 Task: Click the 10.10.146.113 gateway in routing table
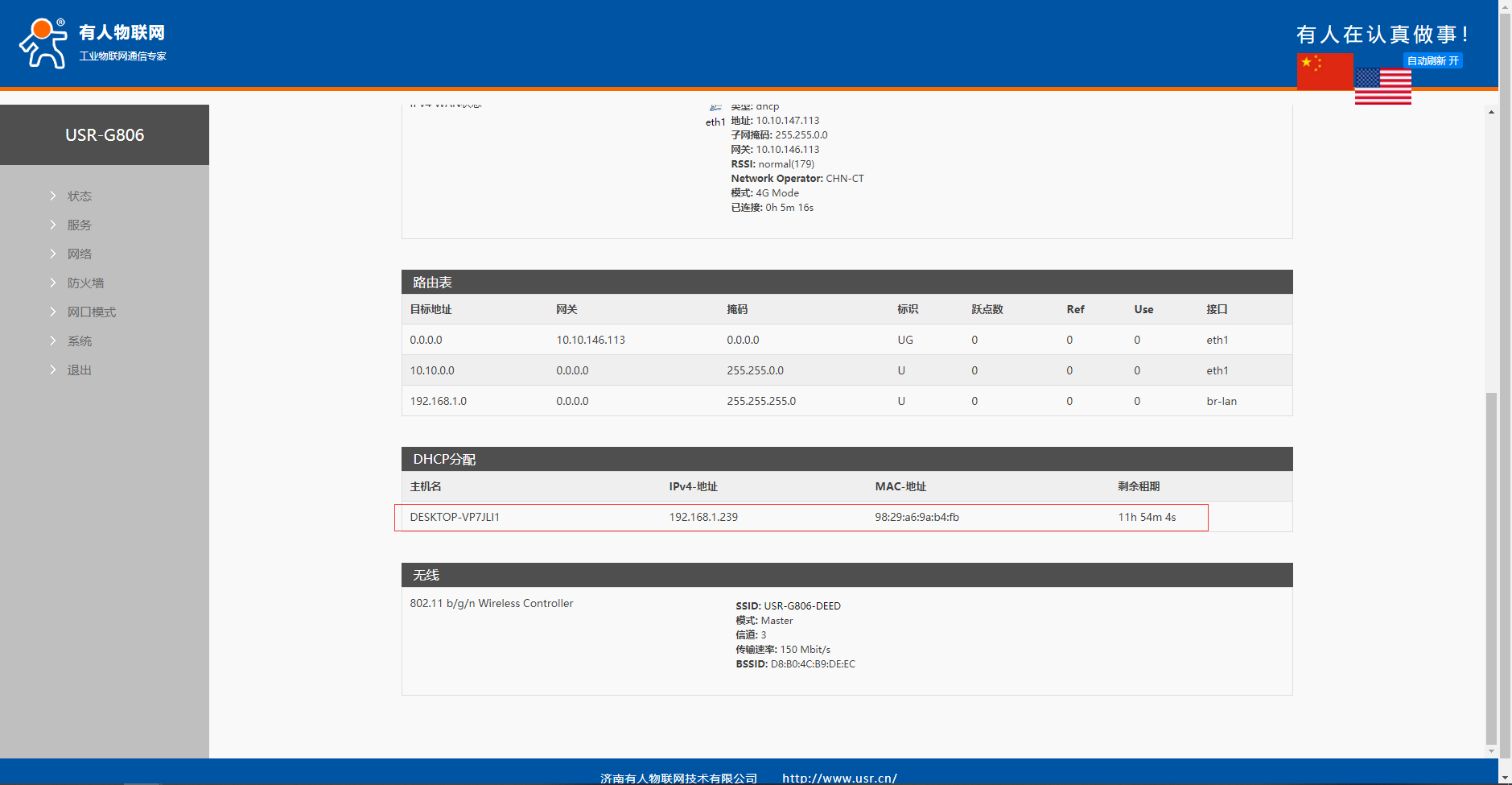tap(591, 340)
